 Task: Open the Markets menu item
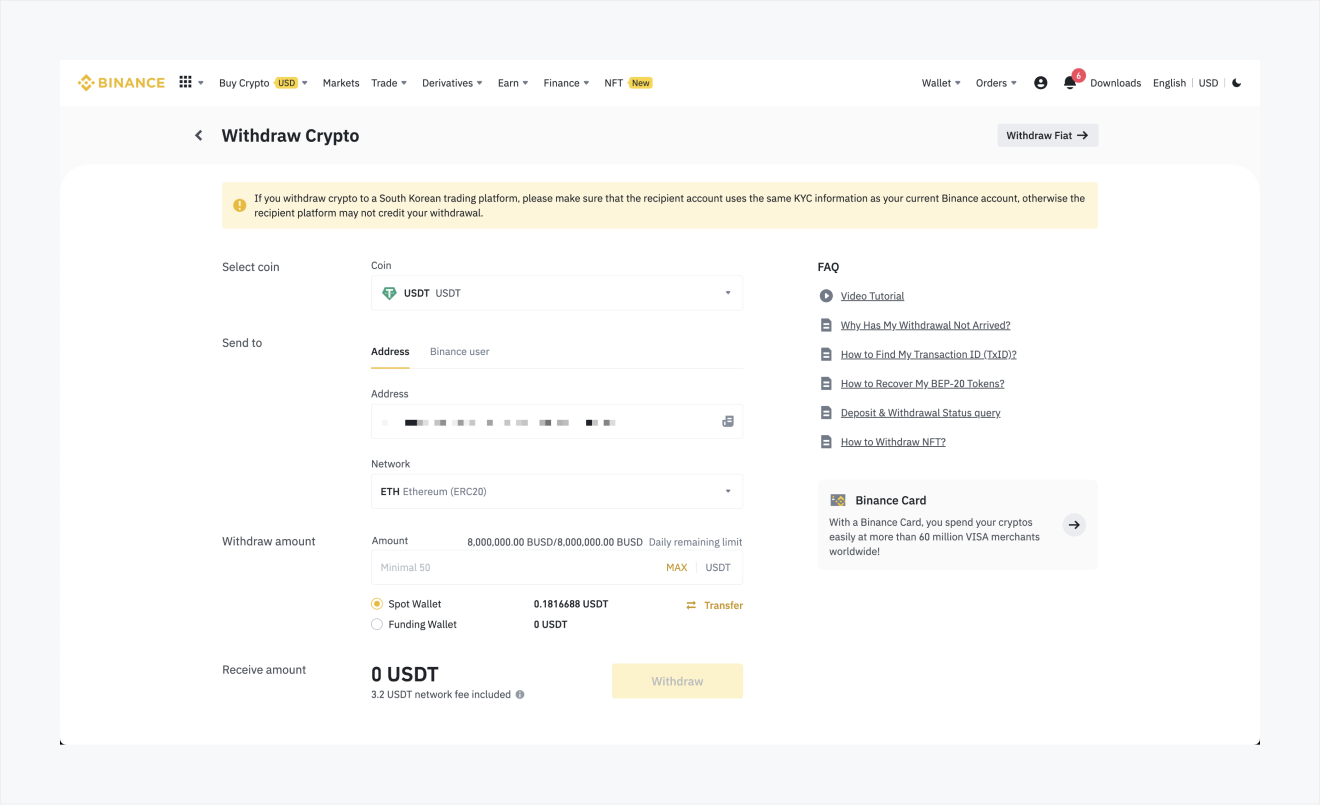click(341, 82)
